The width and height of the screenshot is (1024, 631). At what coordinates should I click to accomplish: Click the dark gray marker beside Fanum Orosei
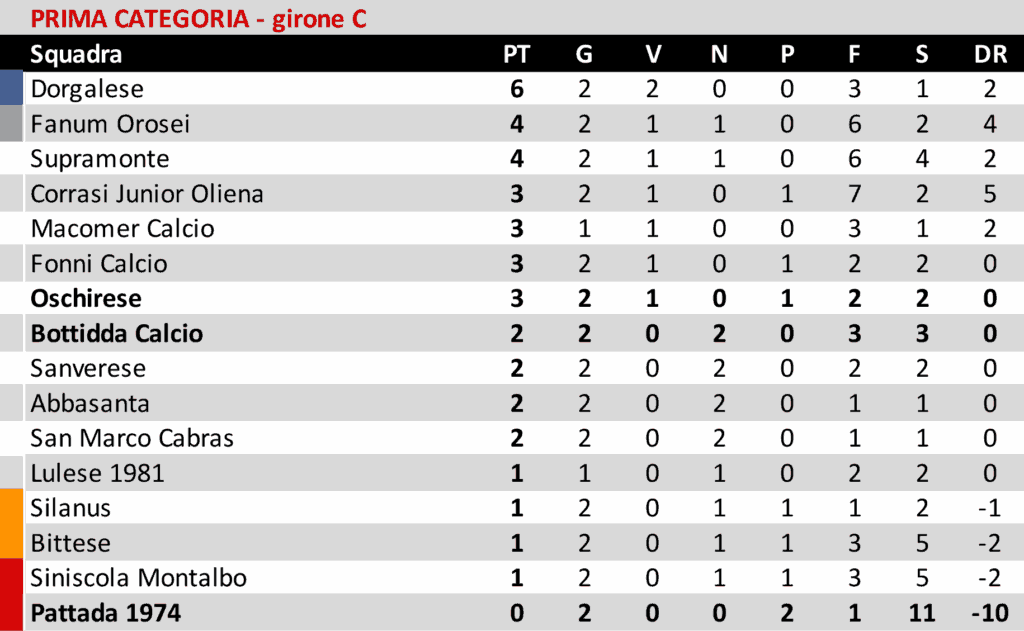click(x=11, y=124)
